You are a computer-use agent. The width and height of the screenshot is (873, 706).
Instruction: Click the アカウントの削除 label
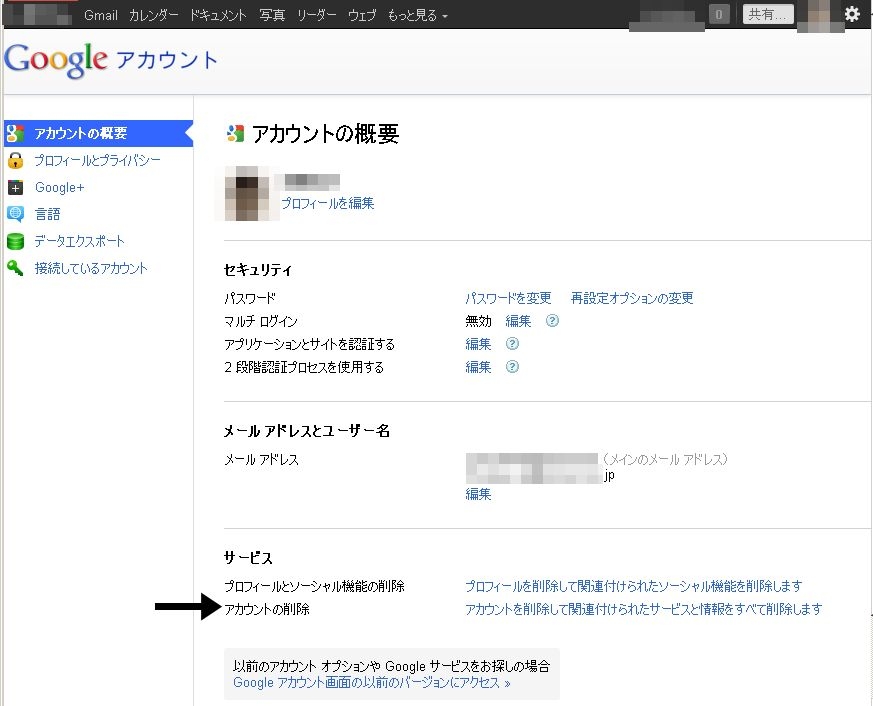(x=267, y=609)
